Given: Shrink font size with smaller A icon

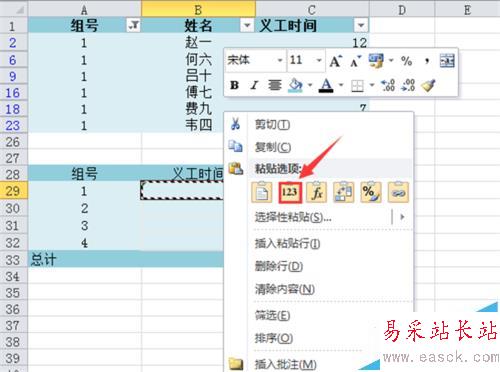Looking at the screenshot, I should point(356,61).
